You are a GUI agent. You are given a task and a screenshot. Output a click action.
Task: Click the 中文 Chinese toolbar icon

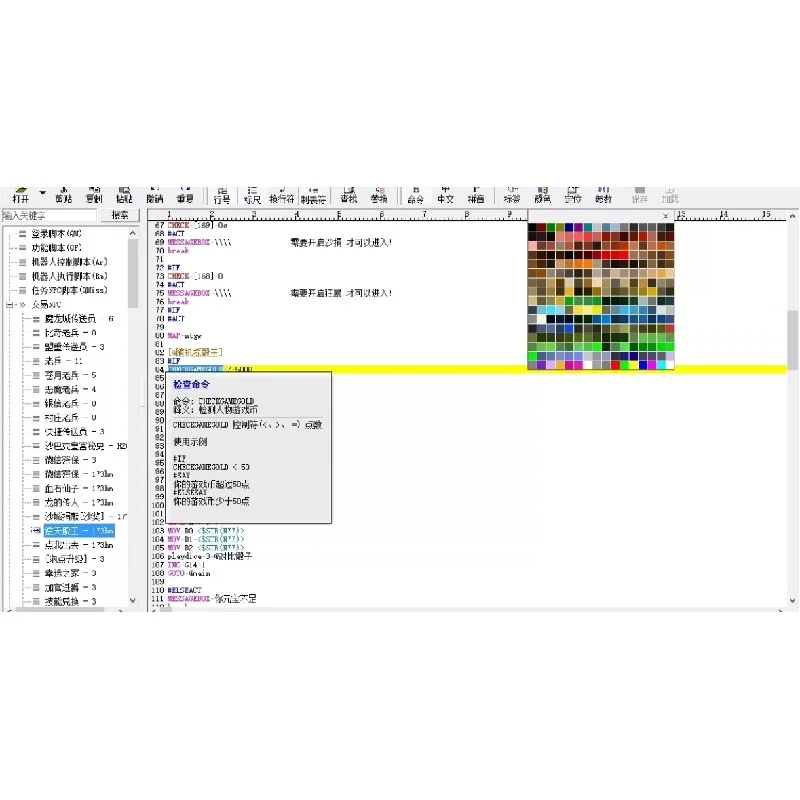click(x=445, y=196)
